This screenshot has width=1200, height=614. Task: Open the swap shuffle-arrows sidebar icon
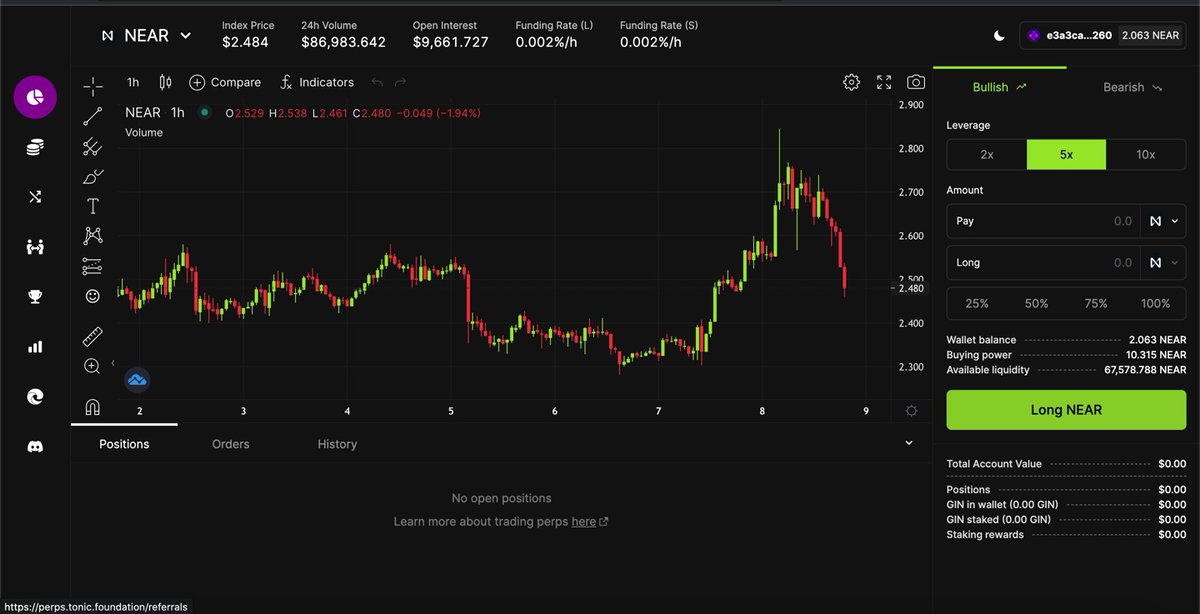(x=35, y=197)
